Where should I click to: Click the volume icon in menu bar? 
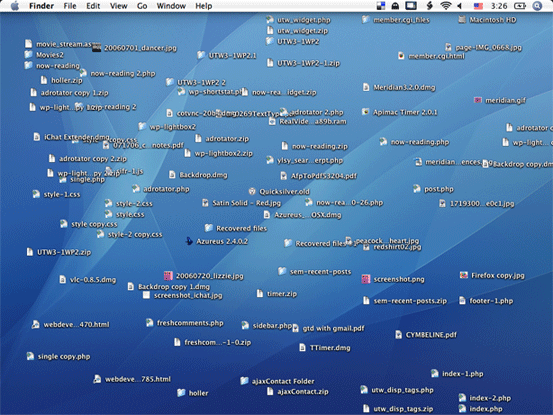(460, 6)
